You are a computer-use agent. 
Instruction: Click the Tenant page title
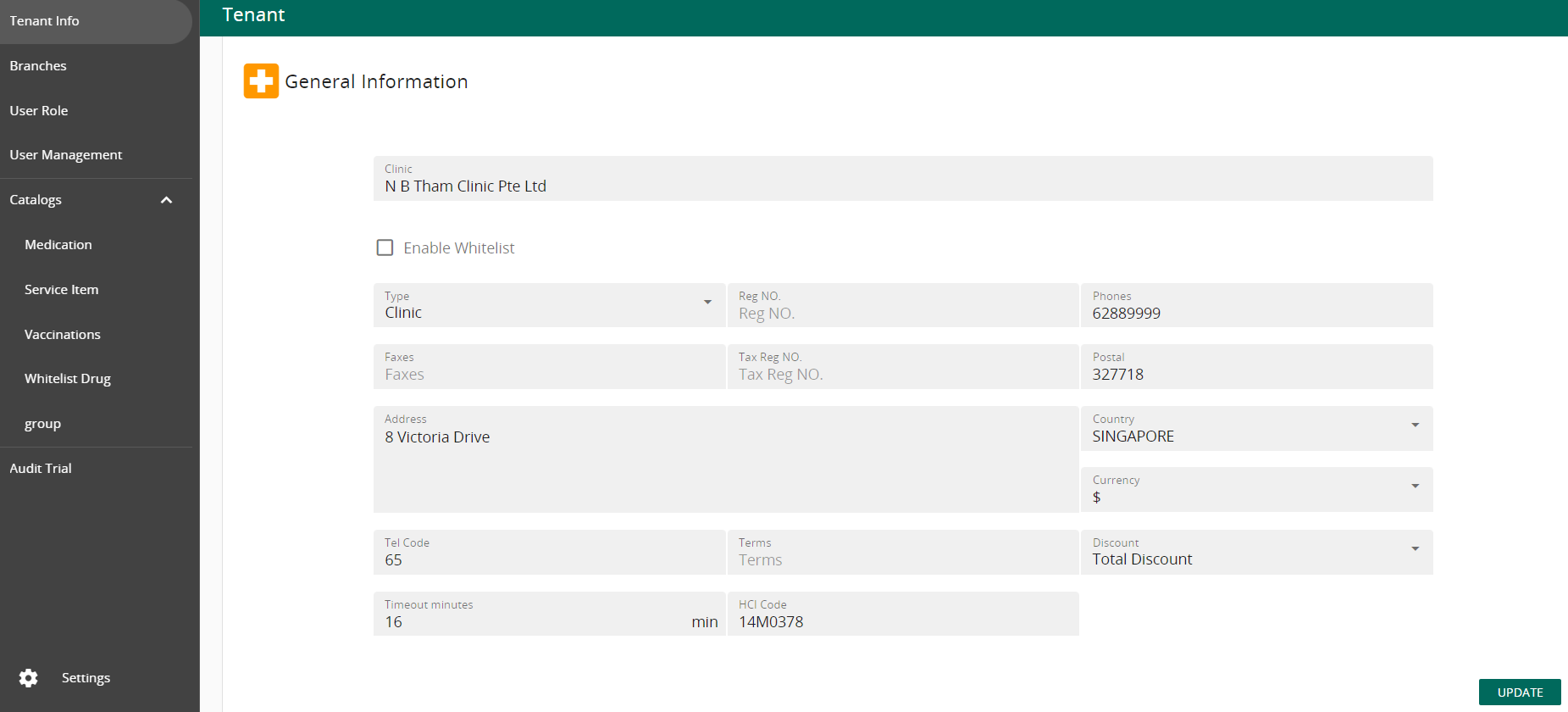pyautogui.click(x=253, y=15)
